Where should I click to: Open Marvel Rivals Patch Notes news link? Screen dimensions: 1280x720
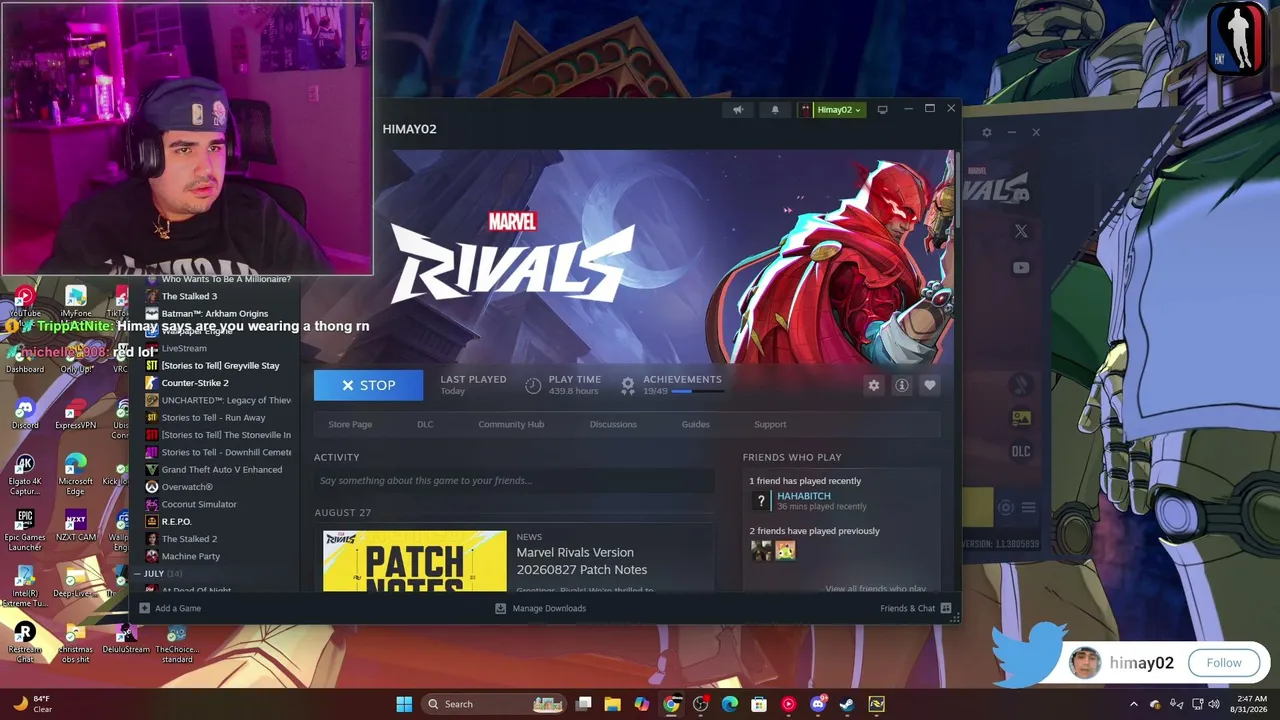(581, 561)
